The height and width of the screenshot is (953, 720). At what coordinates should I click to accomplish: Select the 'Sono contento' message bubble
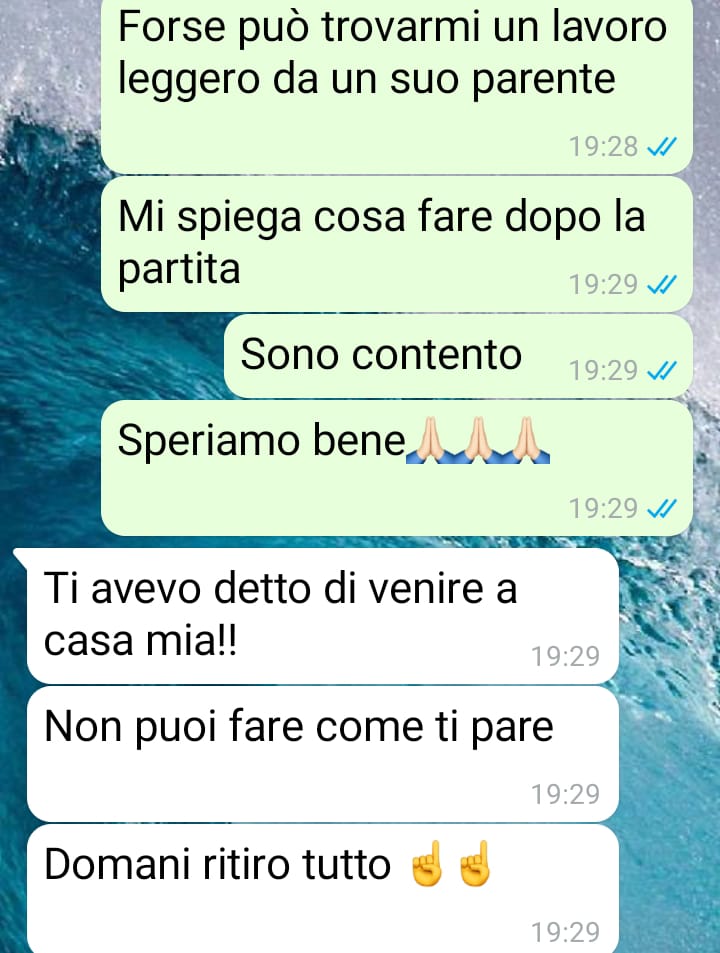click(458, 356)
